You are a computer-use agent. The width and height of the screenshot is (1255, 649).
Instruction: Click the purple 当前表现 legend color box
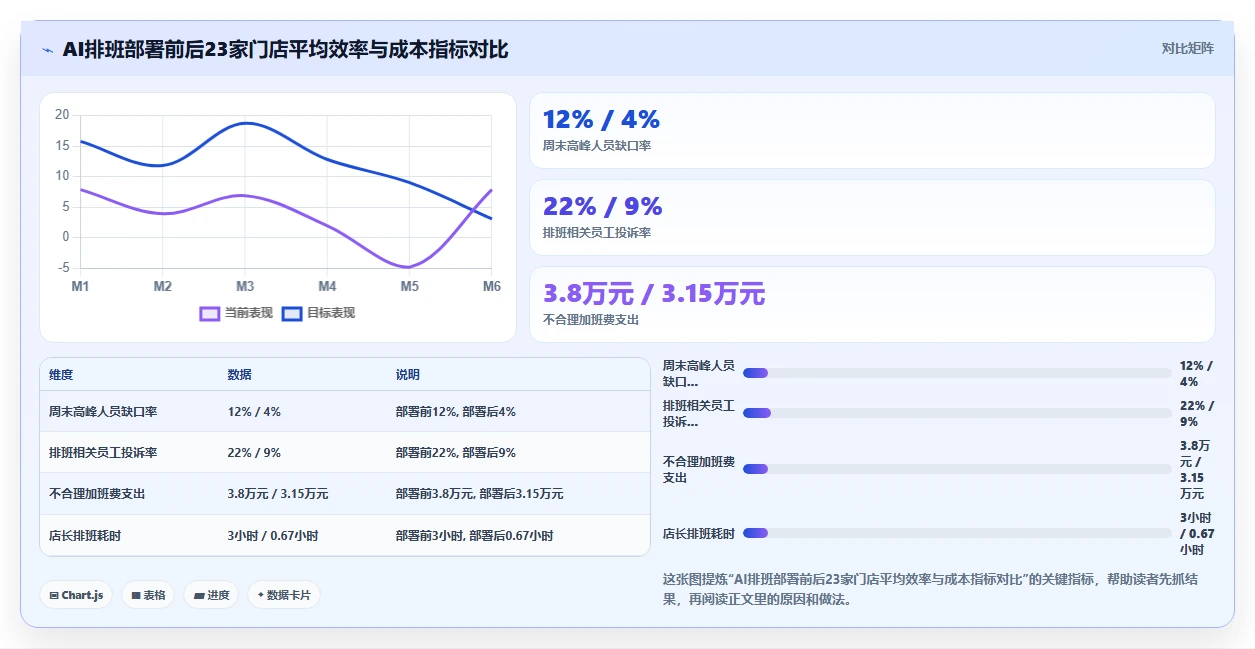(x=210, y=313)
